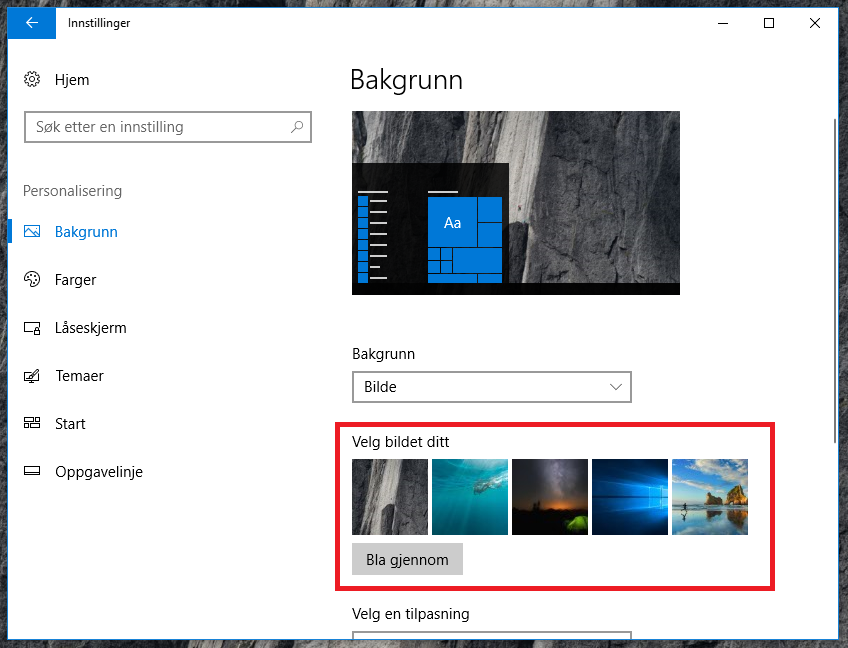Pick the night sky tent picture
The width and height of the screenshot is (848, 648).
[x=550, y=497]
